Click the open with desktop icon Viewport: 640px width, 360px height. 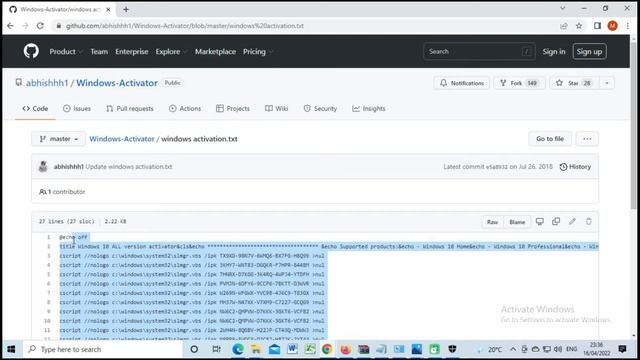click(540, 222)
